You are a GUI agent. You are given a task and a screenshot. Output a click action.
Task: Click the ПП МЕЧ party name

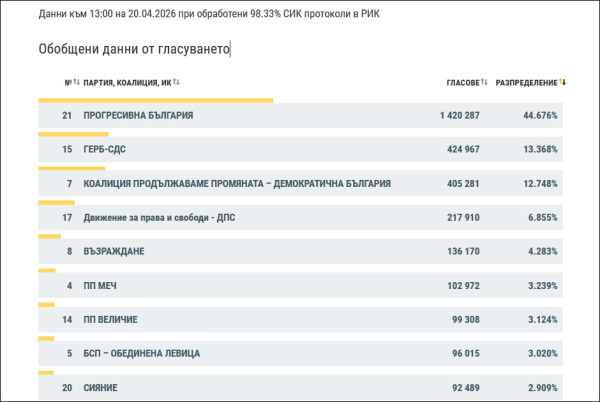coord(102,285)
